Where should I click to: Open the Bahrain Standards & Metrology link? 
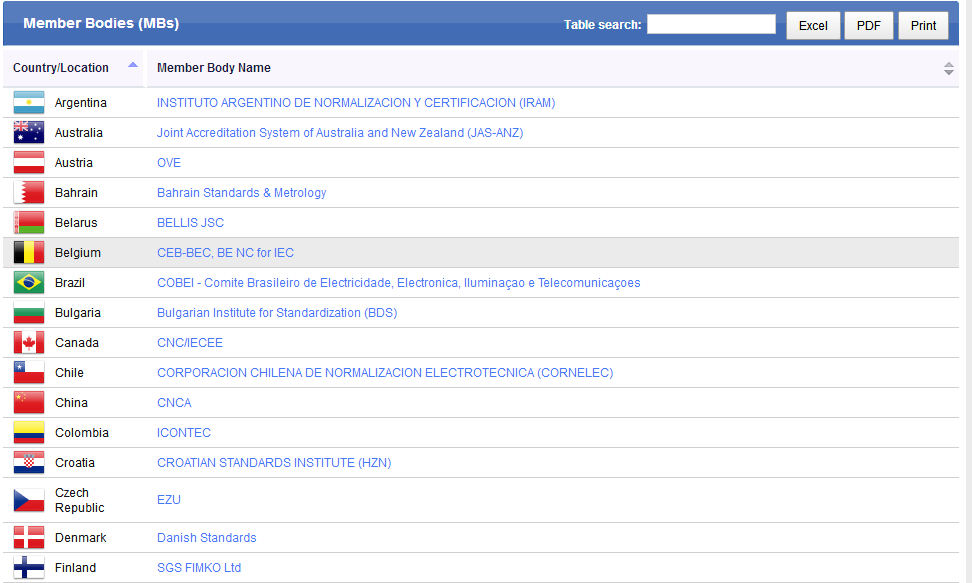241,193
